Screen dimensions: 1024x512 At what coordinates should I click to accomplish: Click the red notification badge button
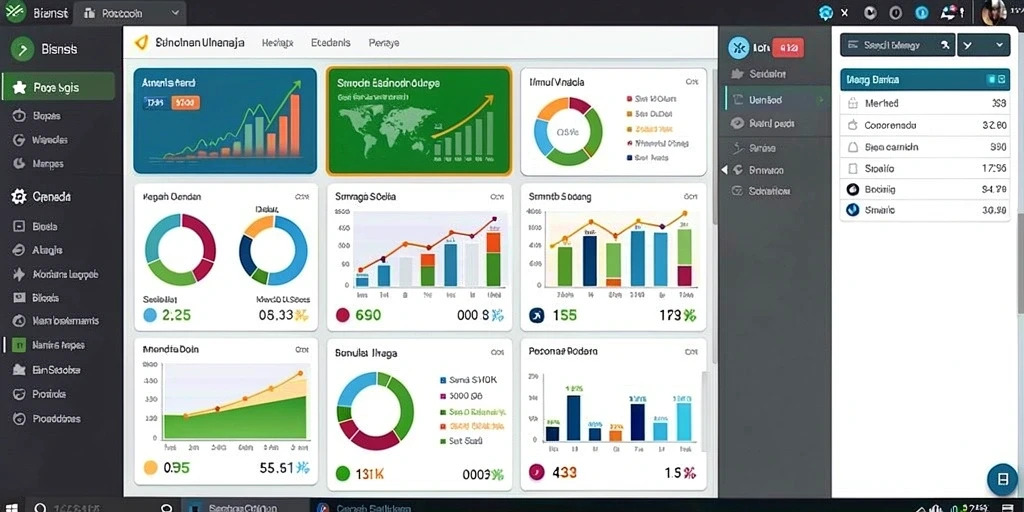(788, 47)
